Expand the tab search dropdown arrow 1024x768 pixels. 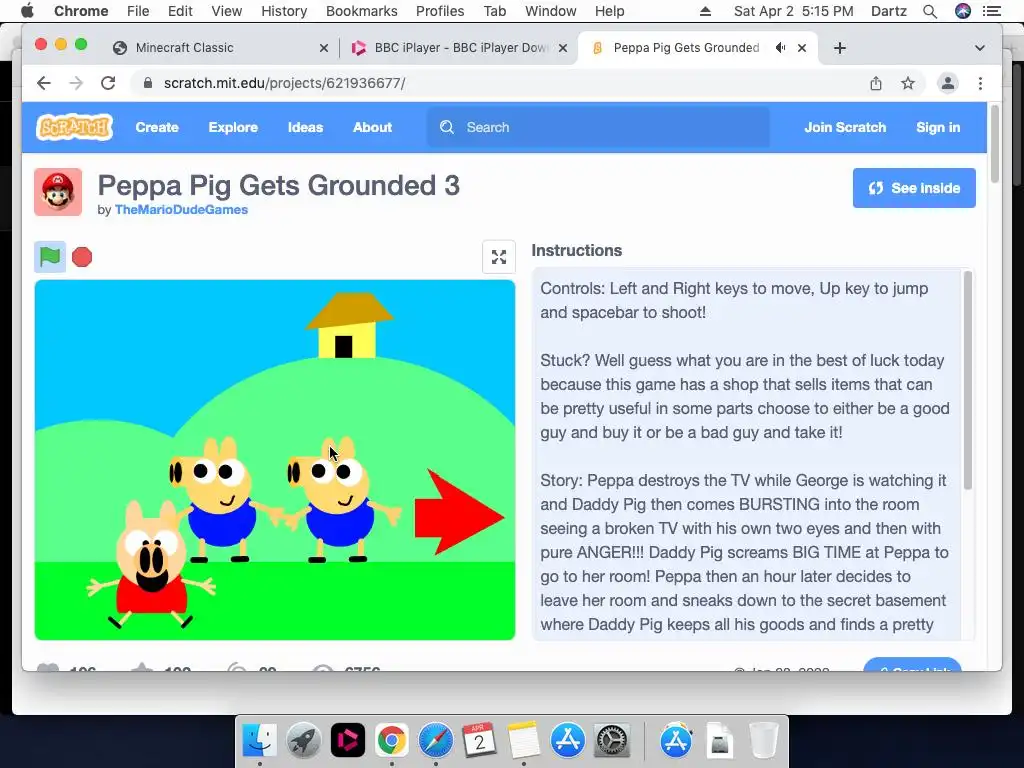coord(980,48)
